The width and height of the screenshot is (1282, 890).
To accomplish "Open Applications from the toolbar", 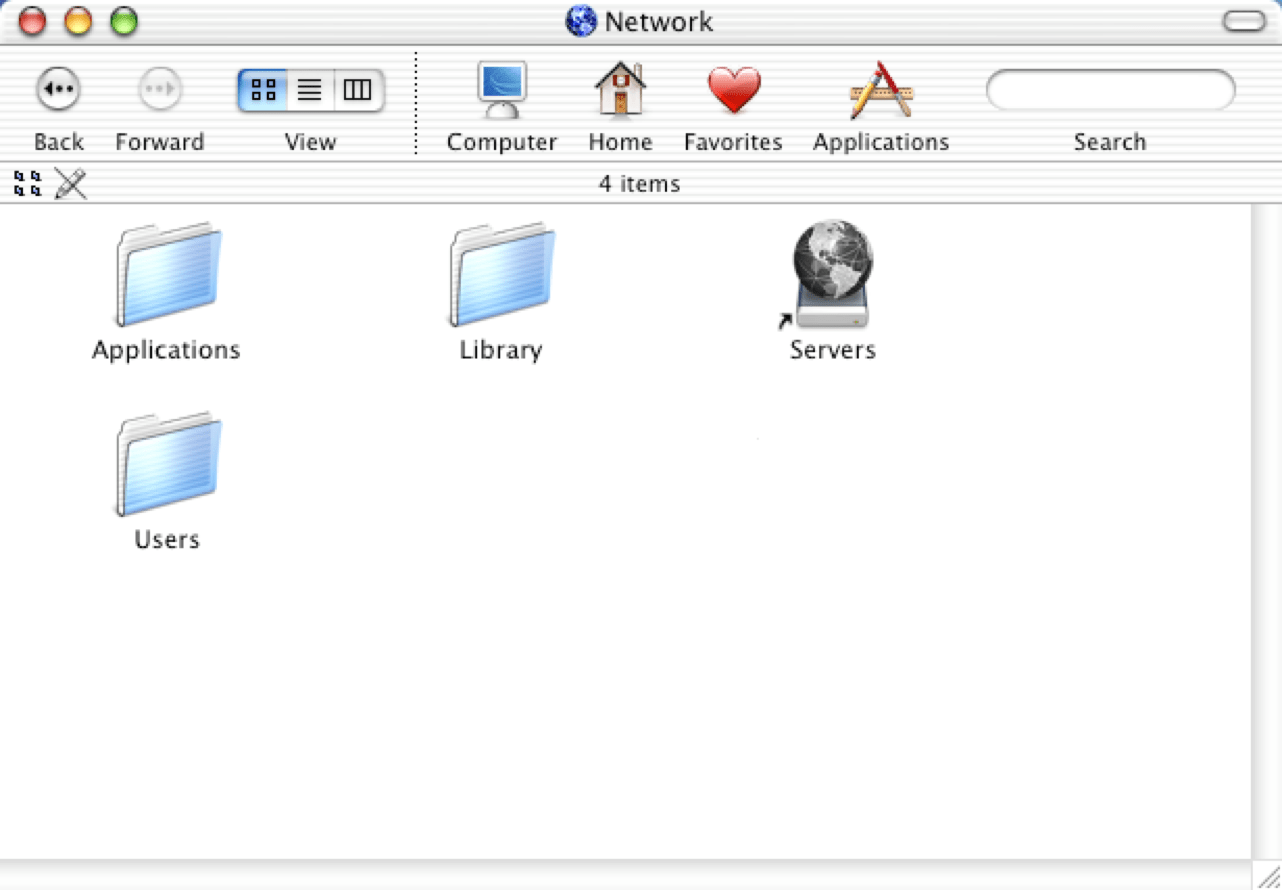I will [881, 91].
